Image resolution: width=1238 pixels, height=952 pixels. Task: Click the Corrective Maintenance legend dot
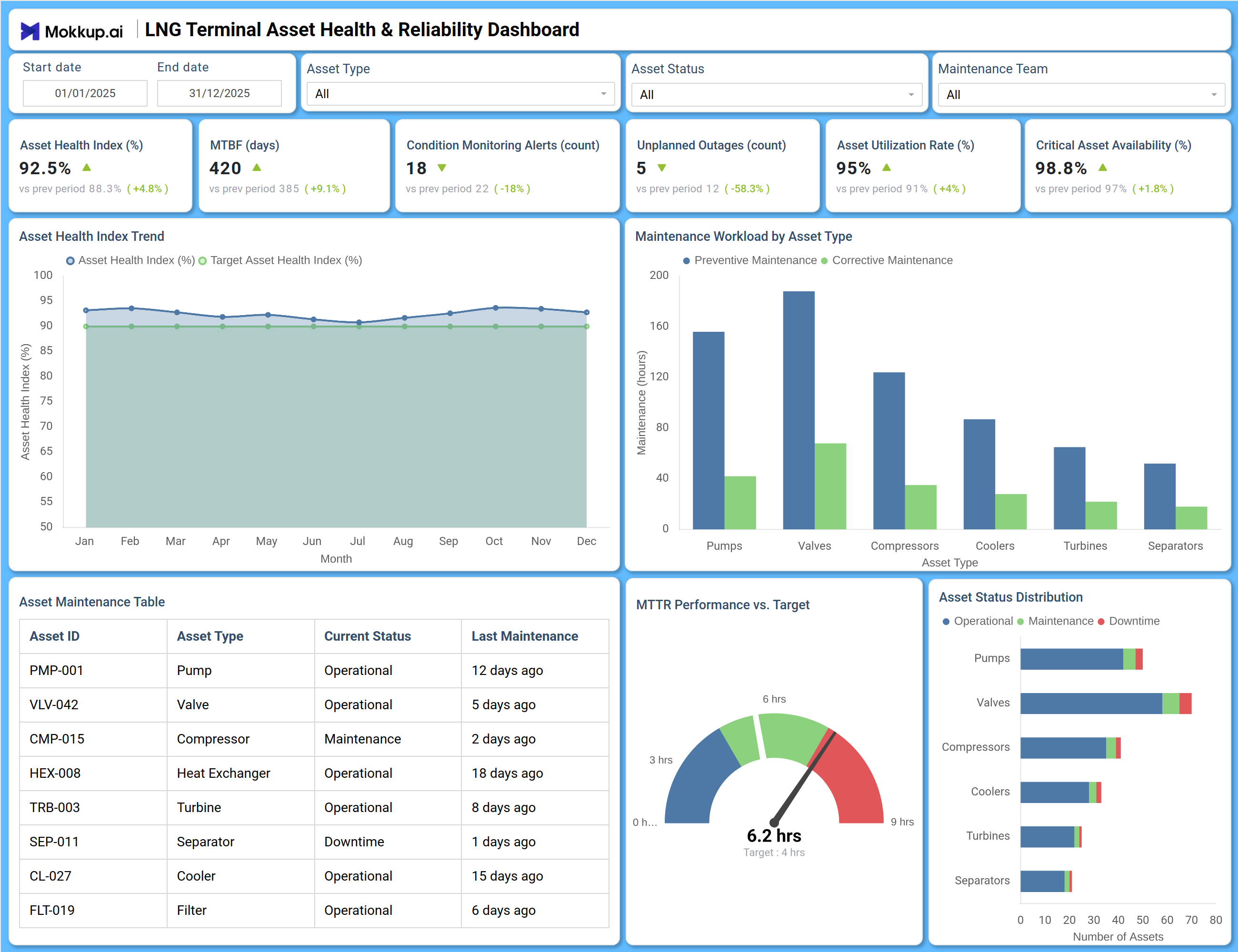click(824, 261)
